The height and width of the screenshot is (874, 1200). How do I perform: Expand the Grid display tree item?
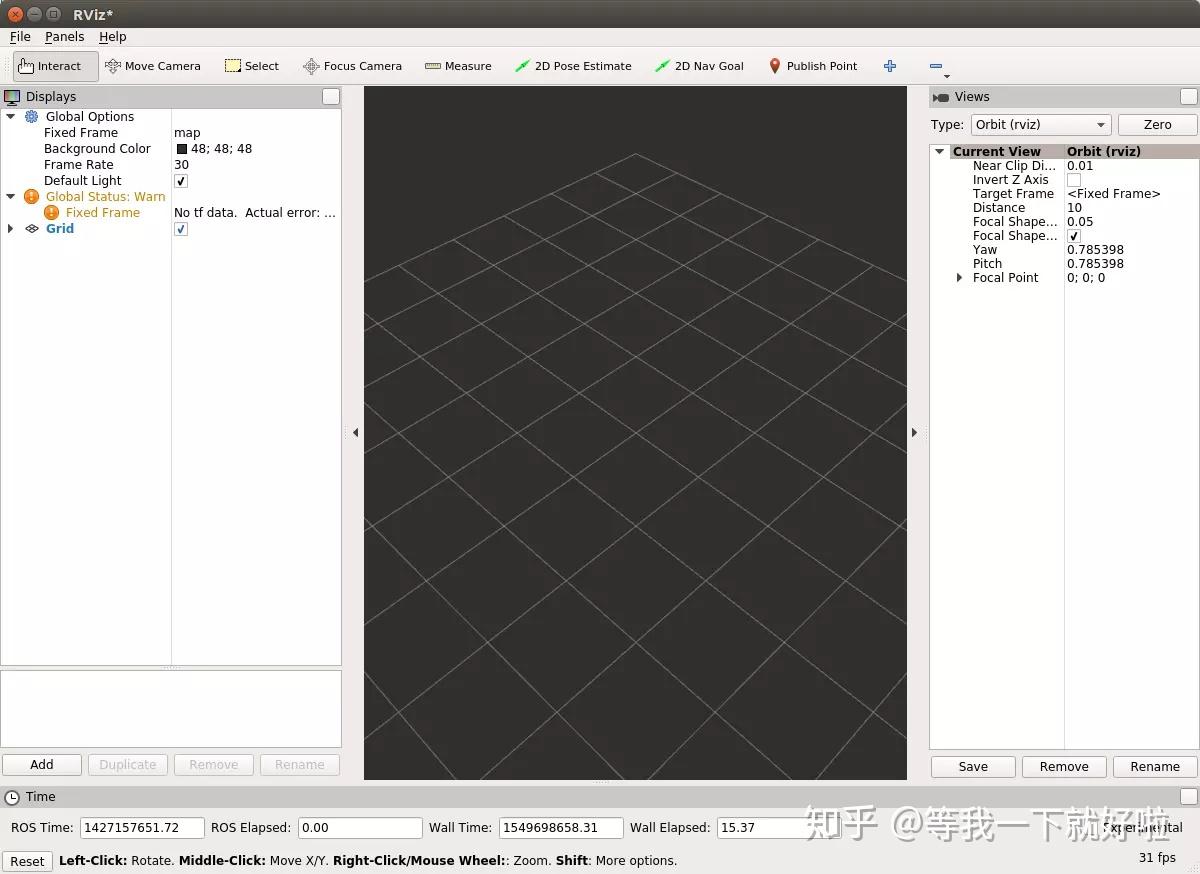(x=11, y=229)
